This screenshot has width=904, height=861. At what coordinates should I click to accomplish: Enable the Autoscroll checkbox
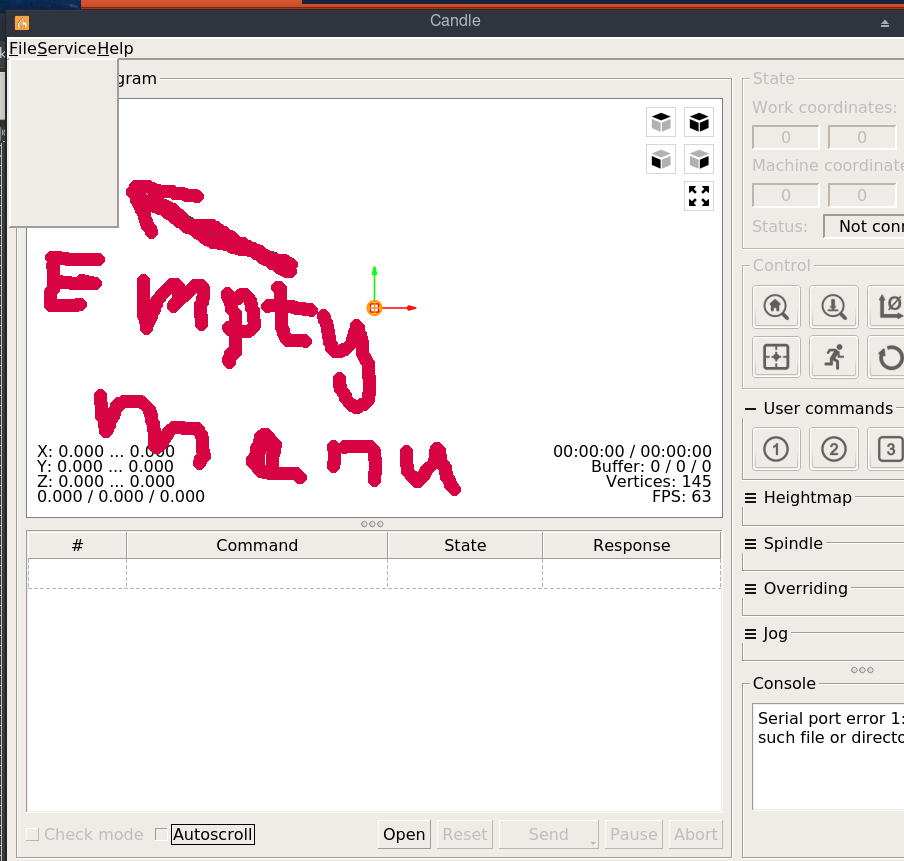pos(161,834)
